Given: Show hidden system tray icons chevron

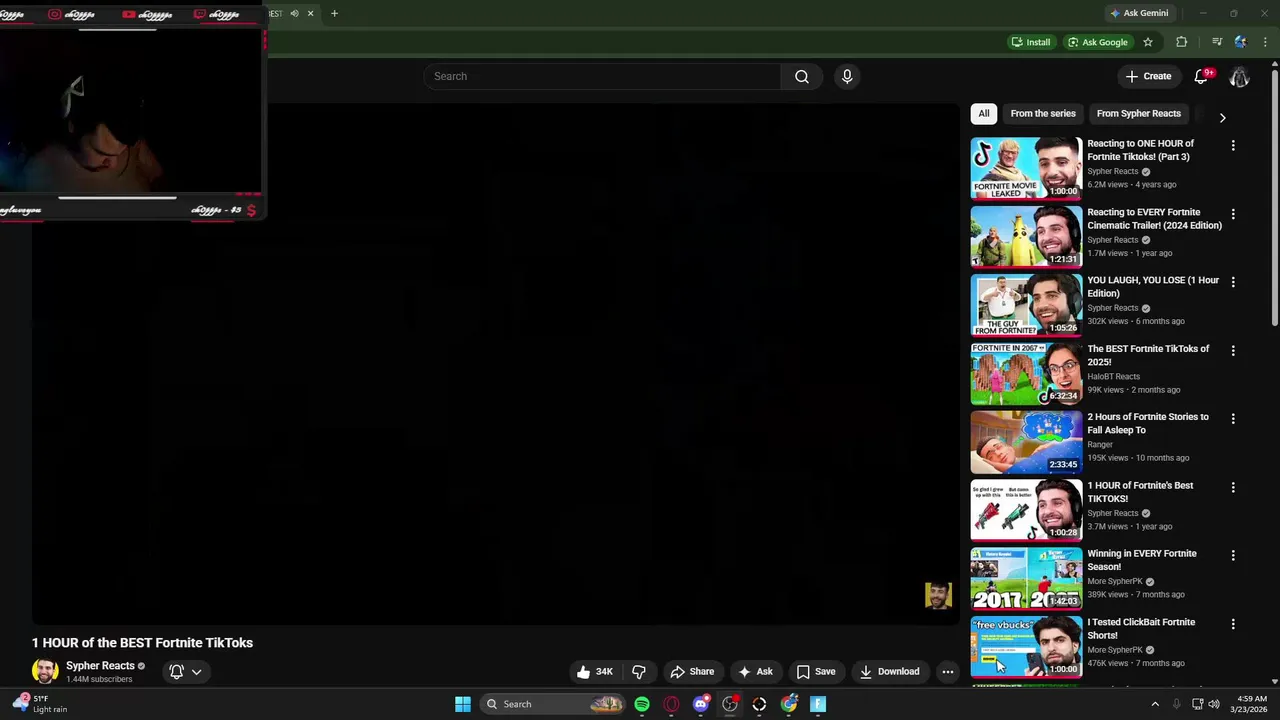Looking at the screenshot, I should [1155, 704].
